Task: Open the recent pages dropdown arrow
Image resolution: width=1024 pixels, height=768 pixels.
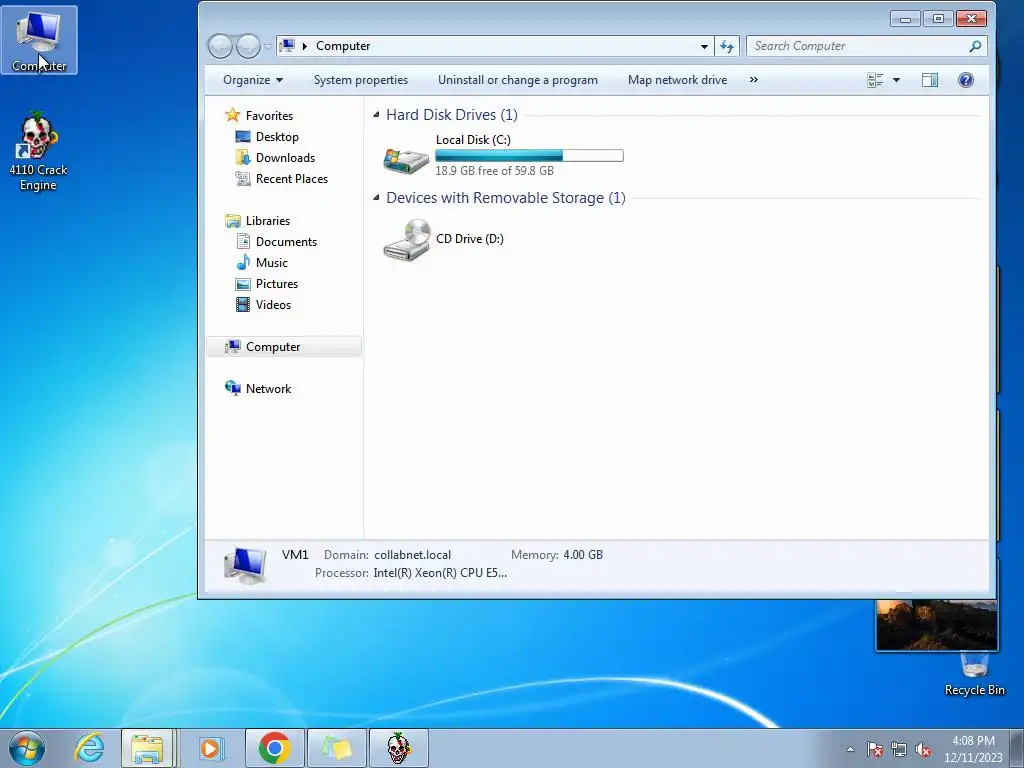Action: 267,46
